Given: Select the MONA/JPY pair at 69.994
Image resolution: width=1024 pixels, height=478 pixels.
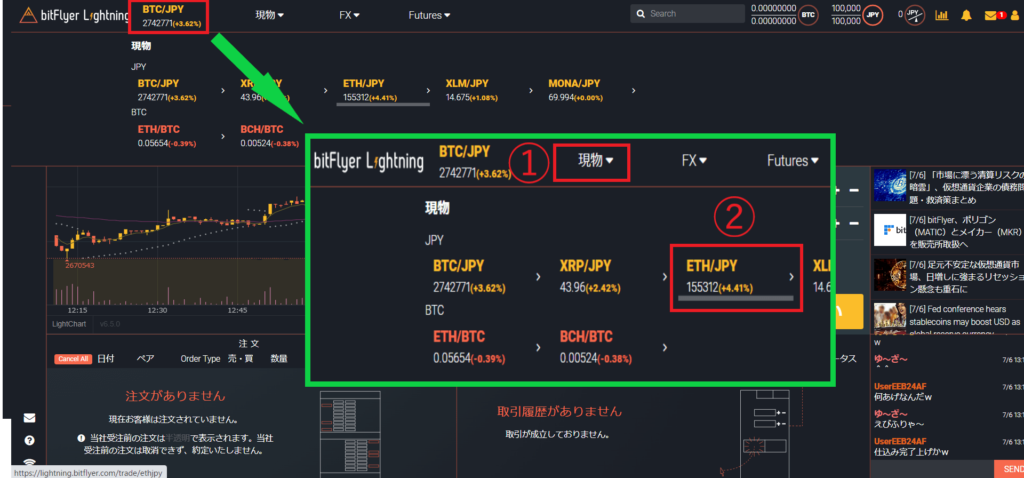Looking at the screenshot, I should [x=575, y=90].
